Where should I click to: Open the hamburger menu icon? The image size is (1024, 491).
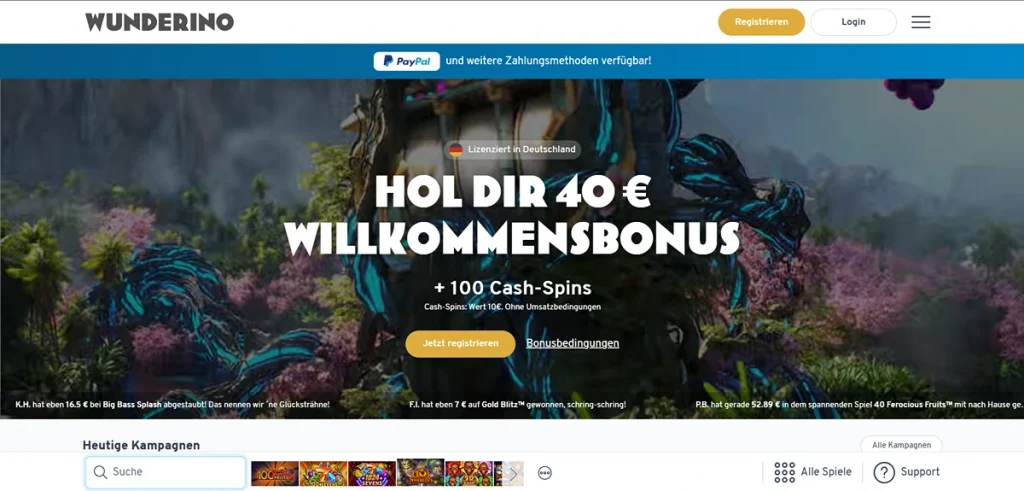(921, 22)
